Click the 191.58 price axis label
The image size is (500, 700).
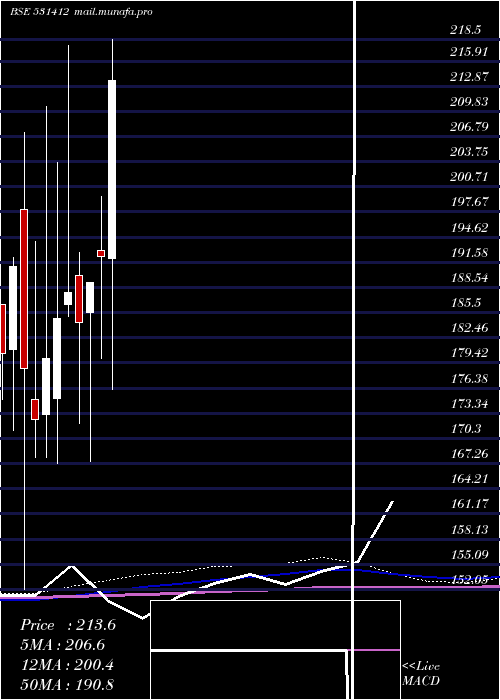tap(469, 253)
